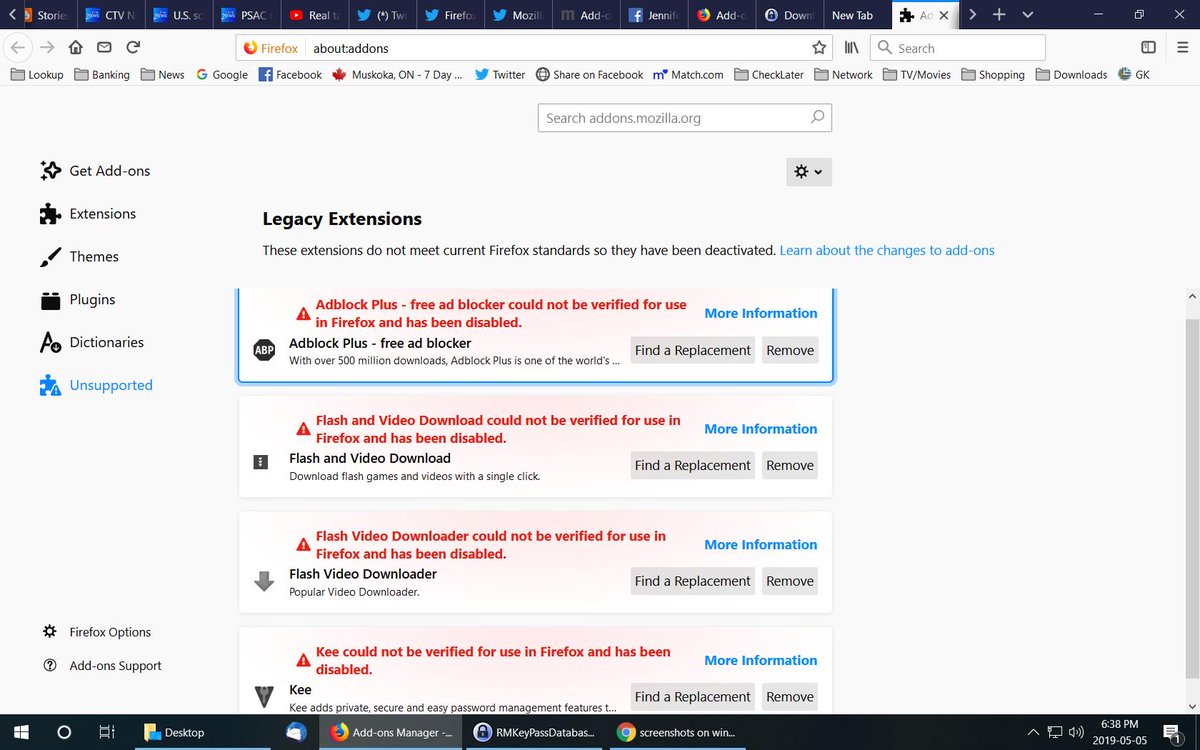
Task: Open the CheckLater bookmarks folder
Action: click(x=769, y=75)
